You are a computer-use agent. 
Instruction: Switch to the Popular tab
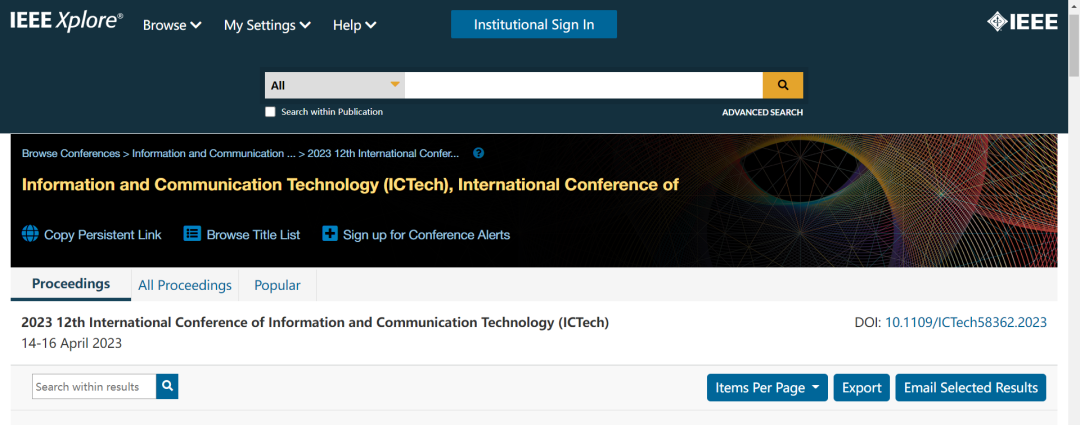(277, 285)
